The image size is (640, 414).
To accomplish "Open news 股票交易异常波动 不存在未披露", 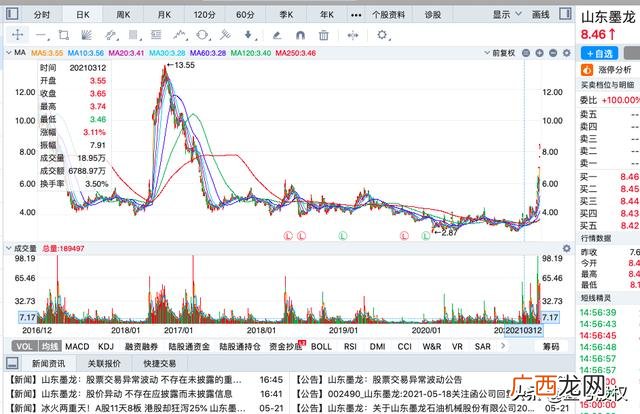I will coord(125,380).
